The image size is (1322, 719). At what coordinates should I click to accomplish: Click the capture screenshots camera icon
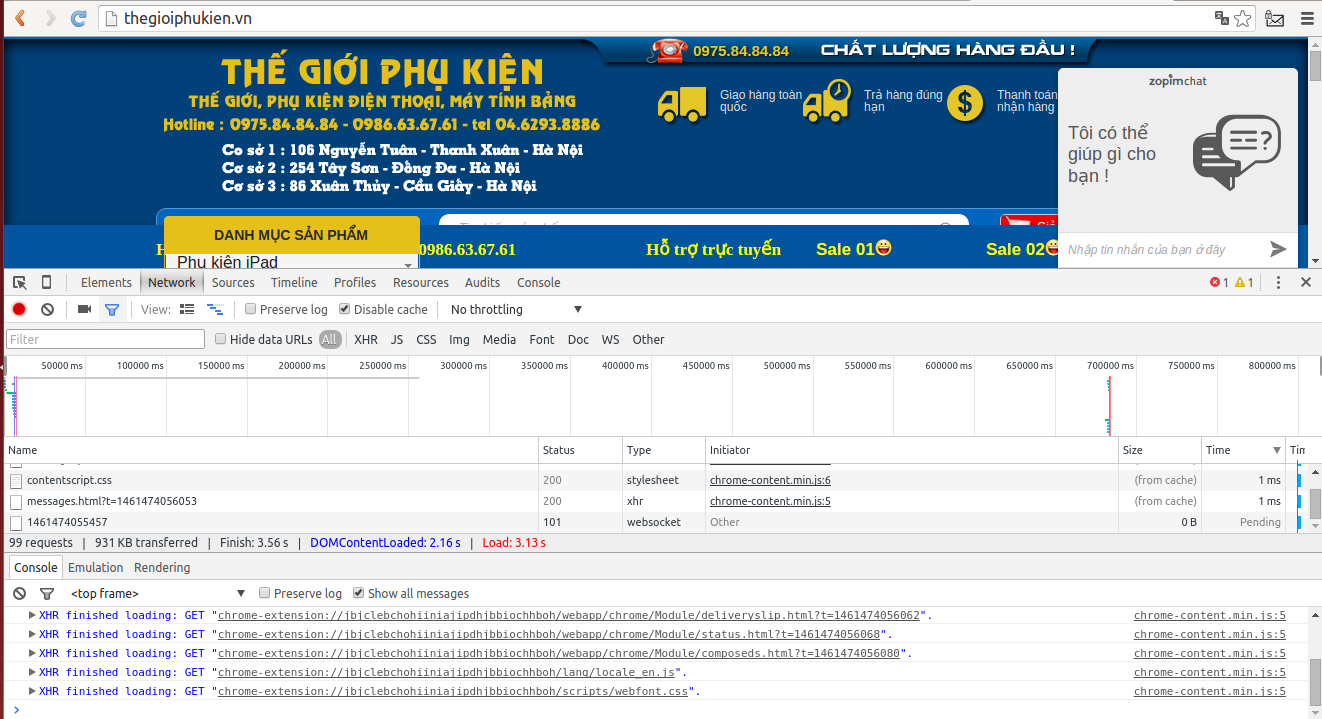click(x=84, y=309)
